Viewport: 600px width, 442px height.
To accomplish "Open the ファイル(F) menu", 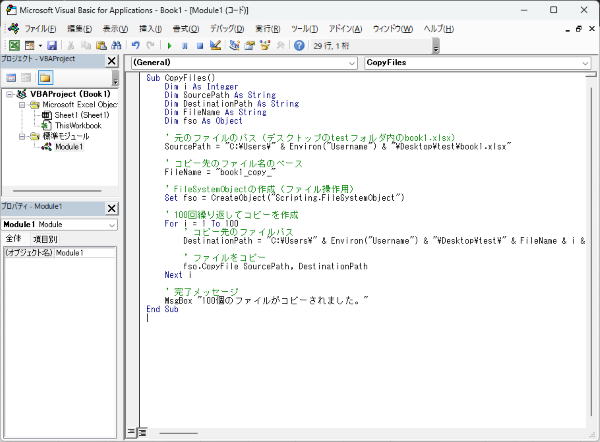I will 40,29.
